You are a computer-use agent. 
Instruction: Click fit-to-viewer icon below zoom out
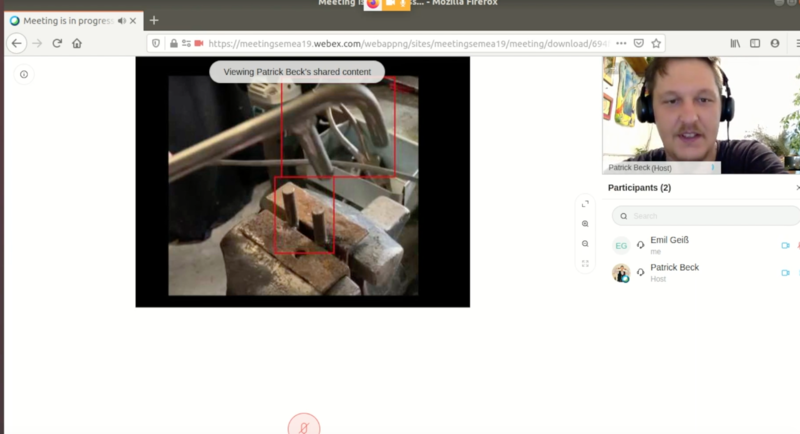click(585, 264)
